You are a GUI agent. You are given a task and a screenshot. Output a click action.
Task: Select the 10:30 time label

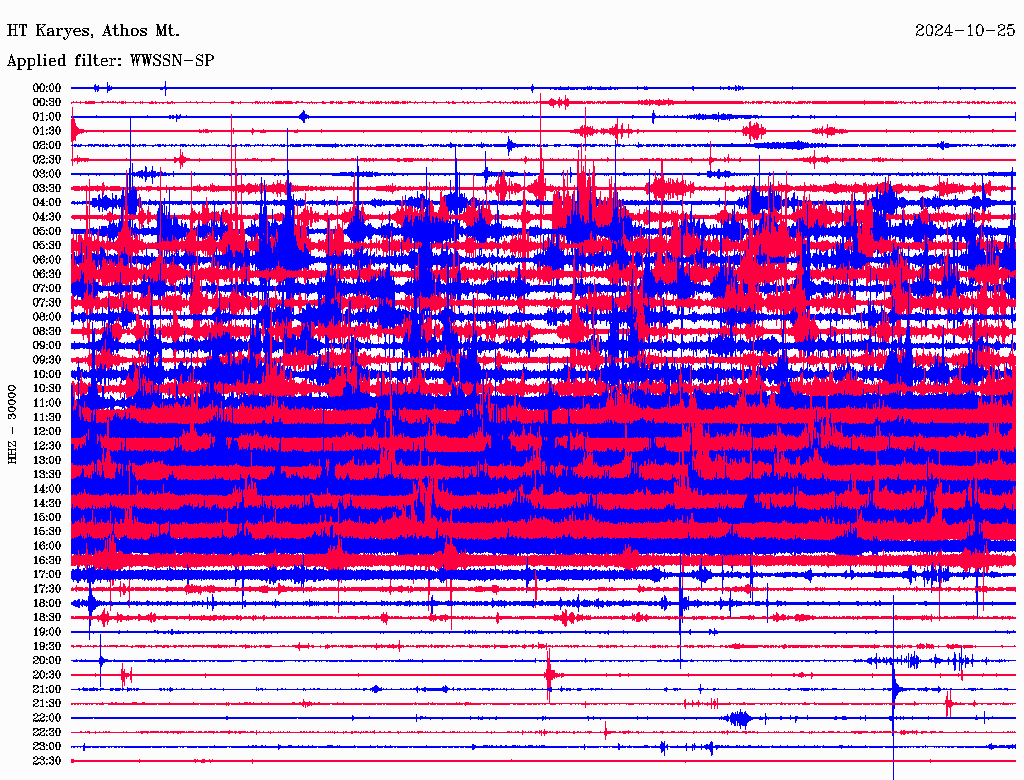[47, 389]
